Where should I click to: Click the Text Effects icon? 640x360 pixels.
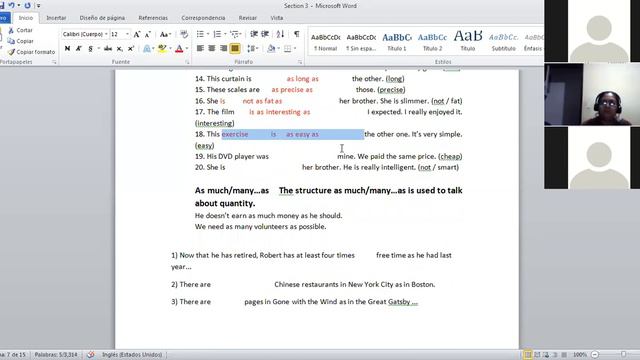[x=147, y=49]
